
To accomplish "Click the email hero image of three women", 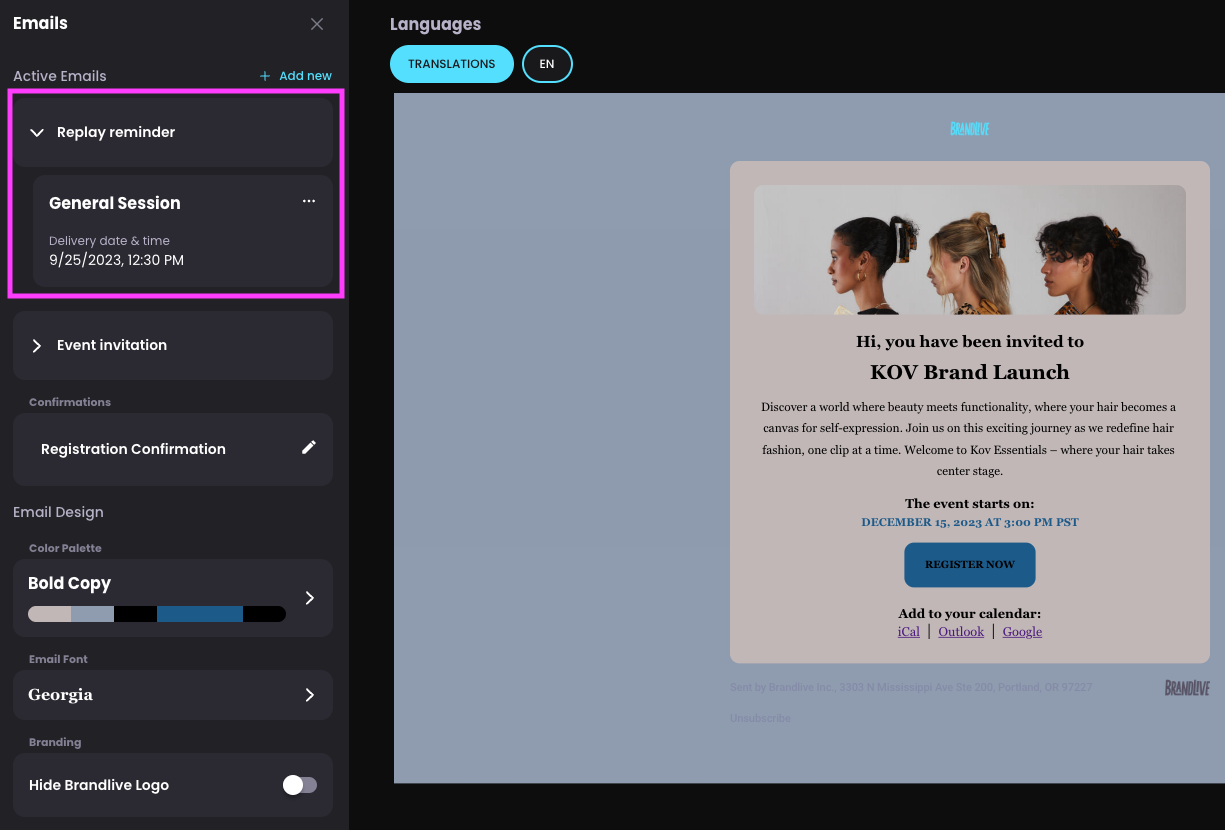I will tap(970, 250).
